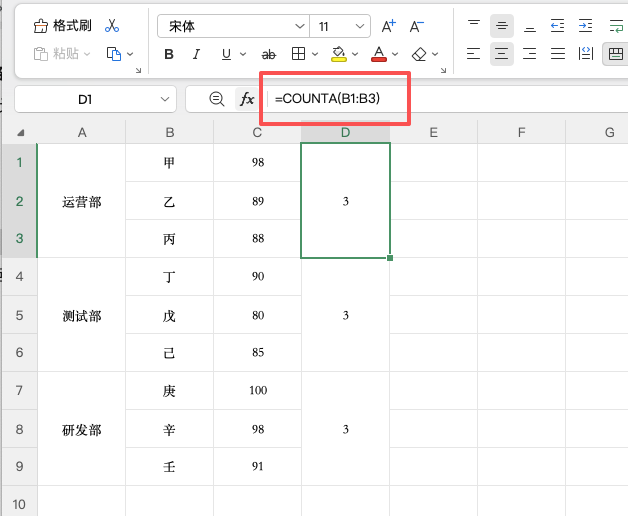Click the select-all corner triangle
Viewport: 628px width, 516px height.
coord(21,133)
